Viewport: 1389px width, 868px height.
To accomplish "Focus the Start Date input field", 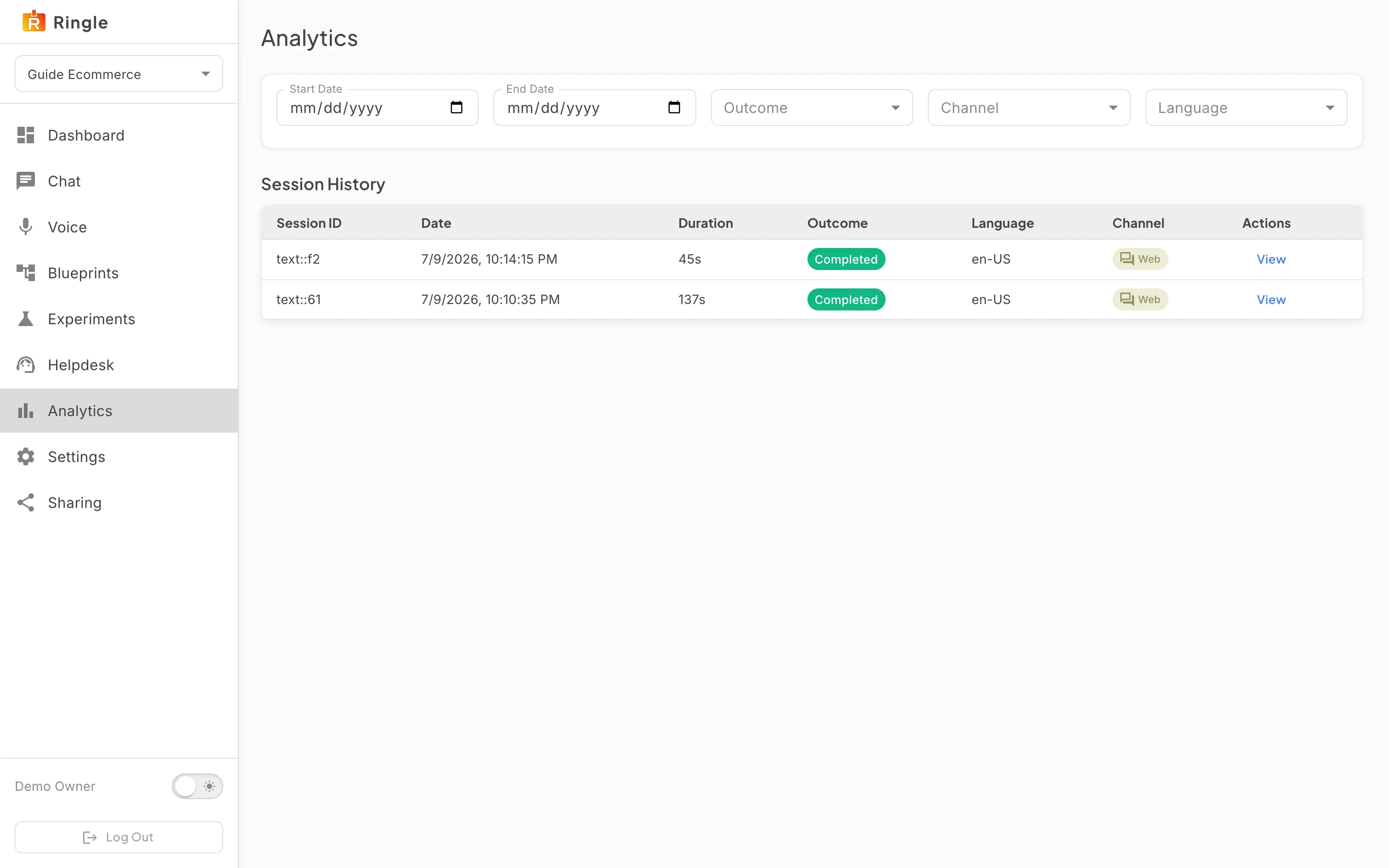I will [377, 107].
